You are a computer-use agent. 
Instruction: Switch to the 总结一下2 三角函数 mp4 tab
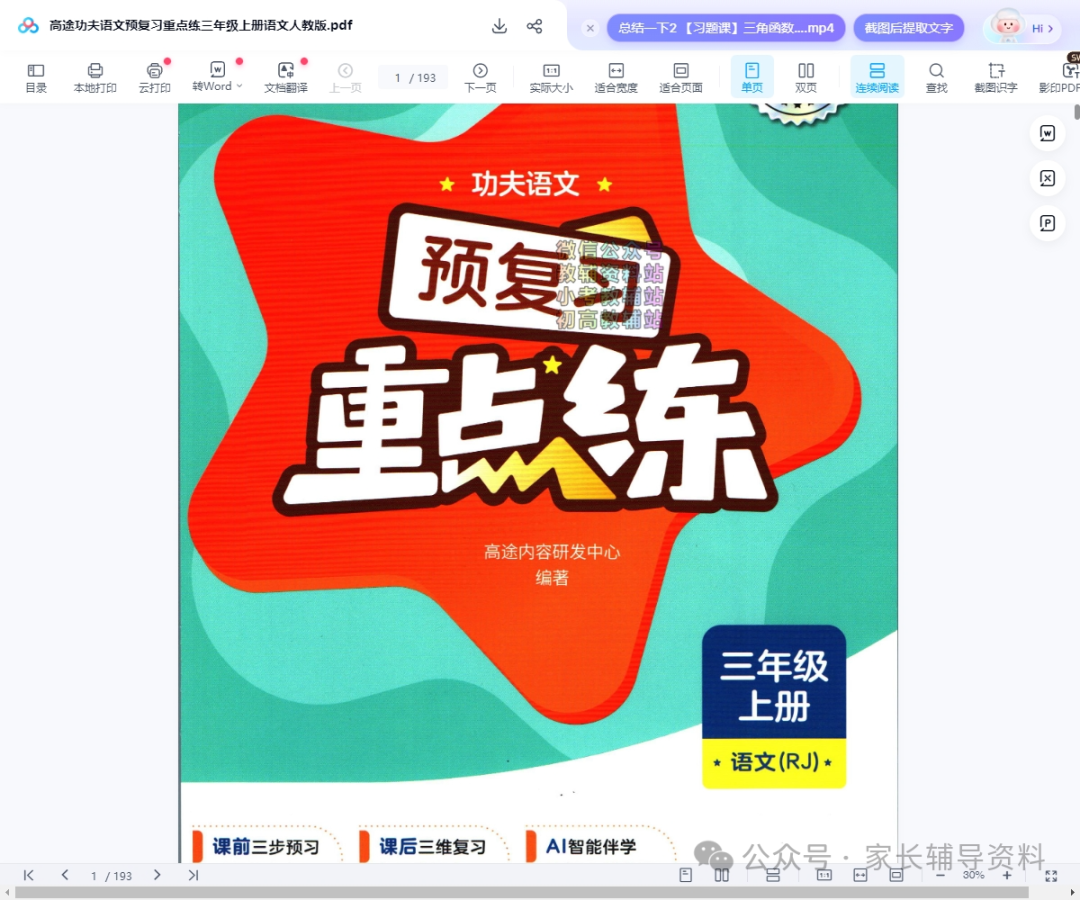click(726, 28)
